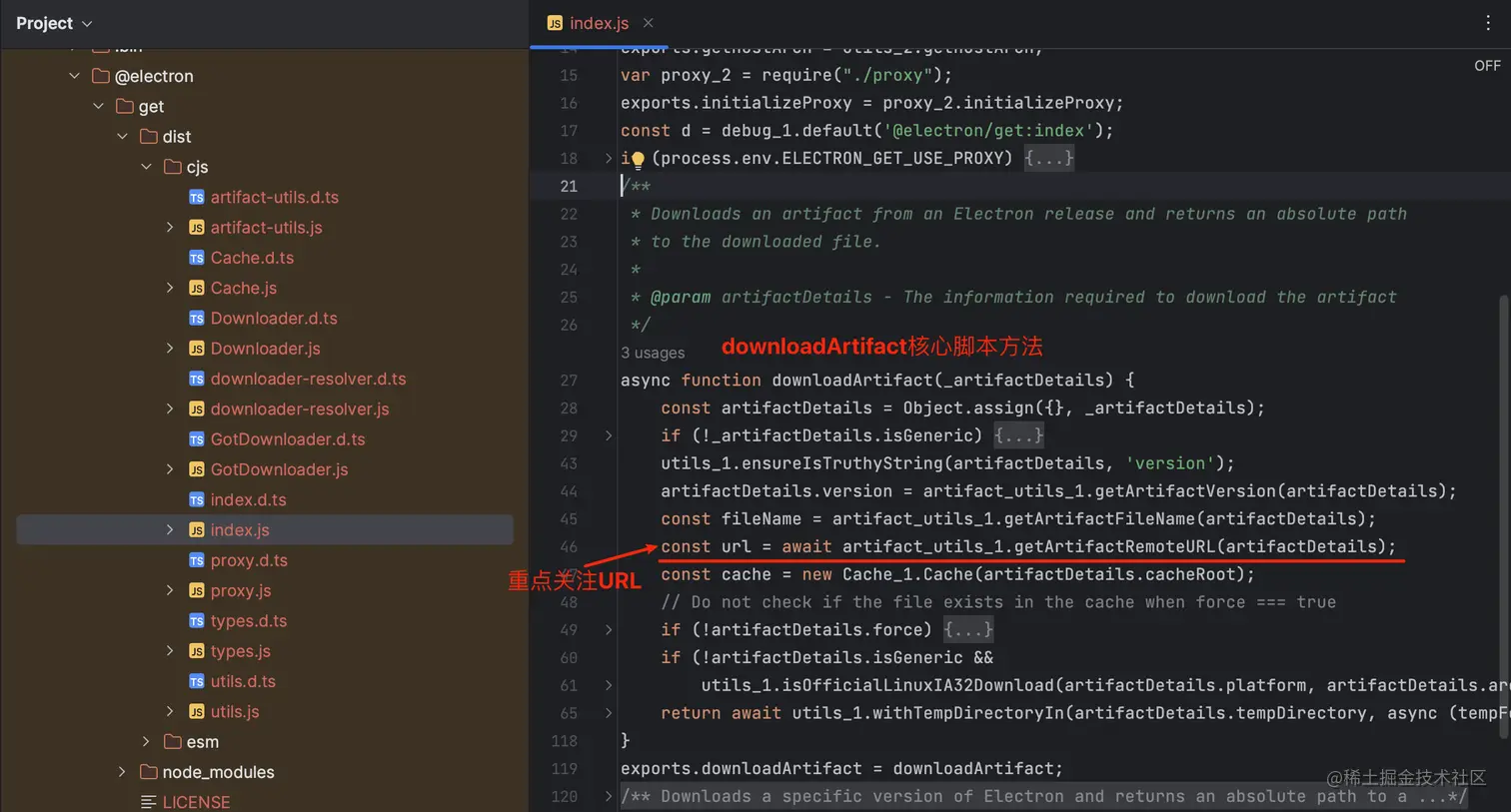Click the TS icon next to downloader-resolver.d.ts

tap(198, 379)
